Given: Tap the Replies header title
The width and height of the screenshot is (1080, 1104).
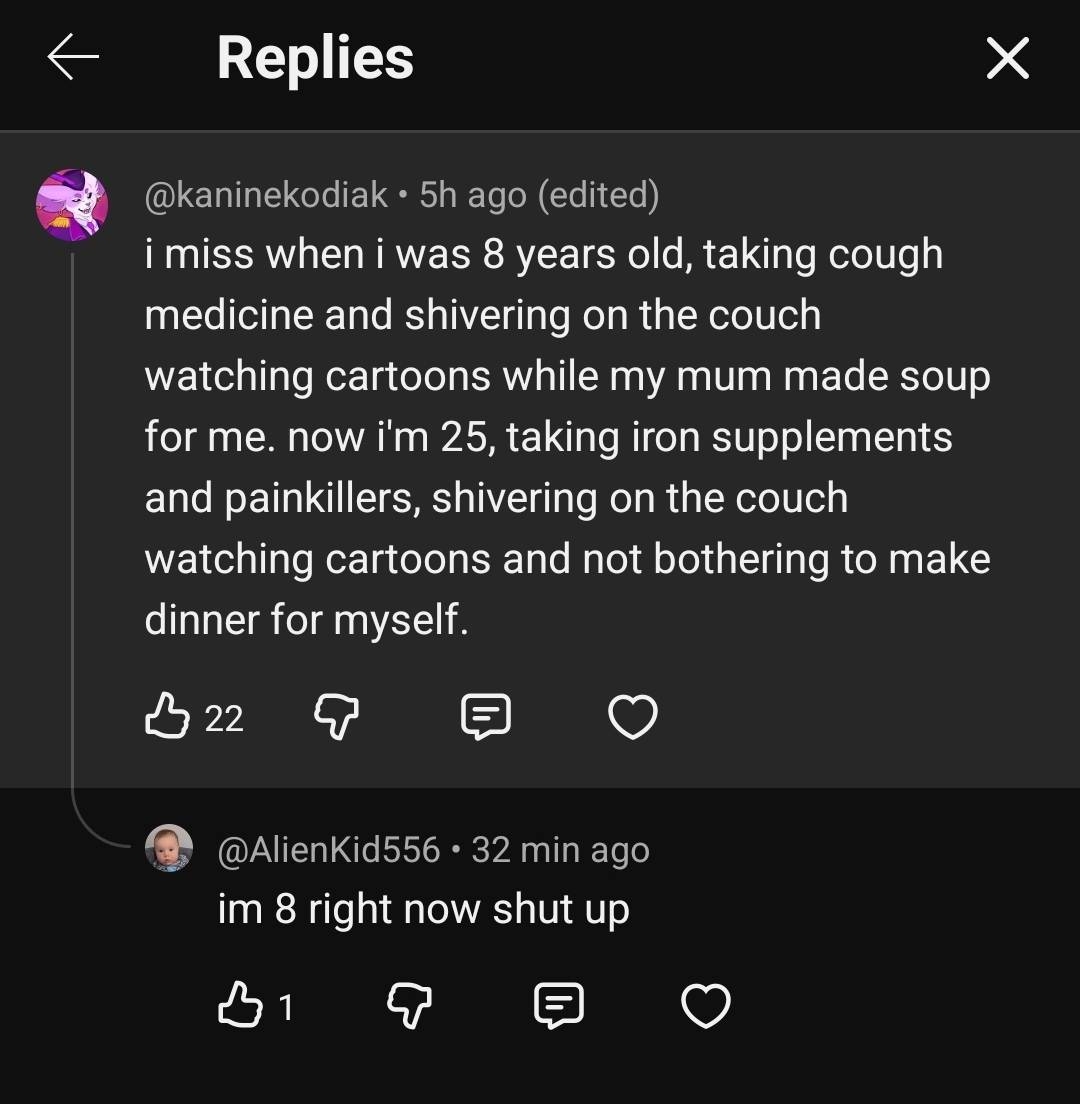Looking at the screenshot, I should point(315,58).
